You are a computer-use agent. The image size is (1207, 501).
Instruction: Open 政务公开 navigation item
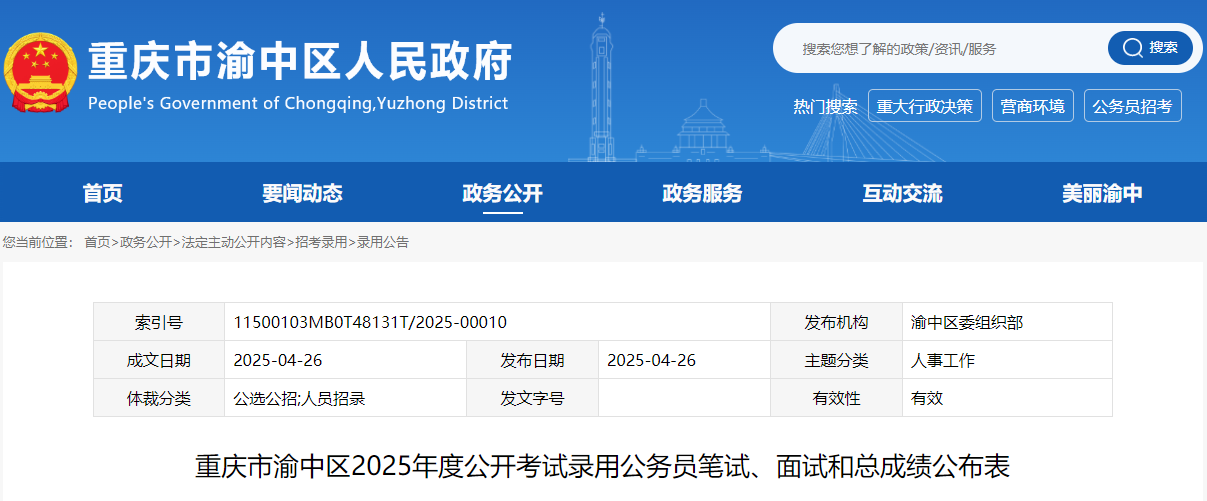502,194
